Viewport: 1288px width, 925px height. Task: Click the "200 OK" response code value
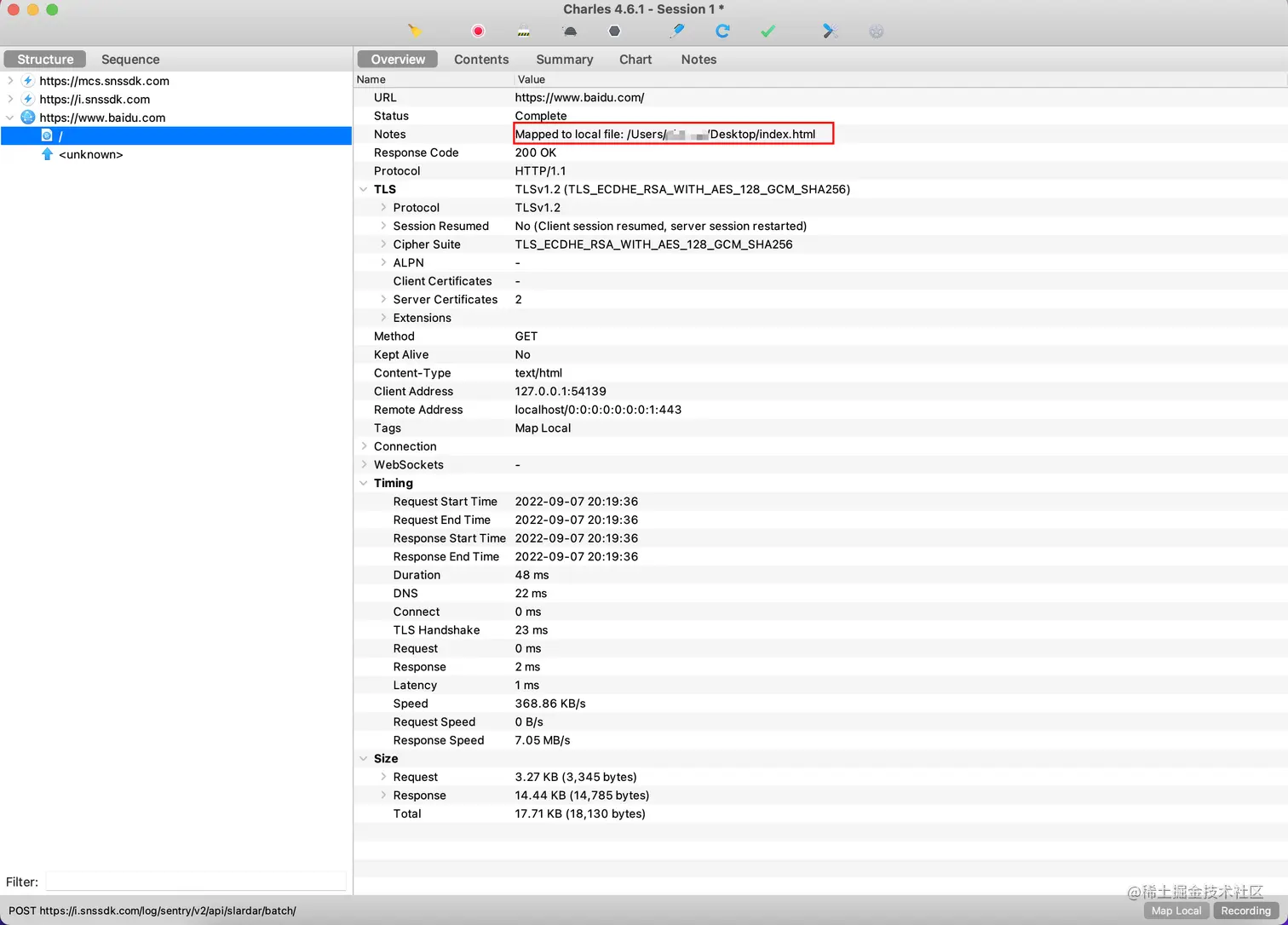[x=535, y=152]
